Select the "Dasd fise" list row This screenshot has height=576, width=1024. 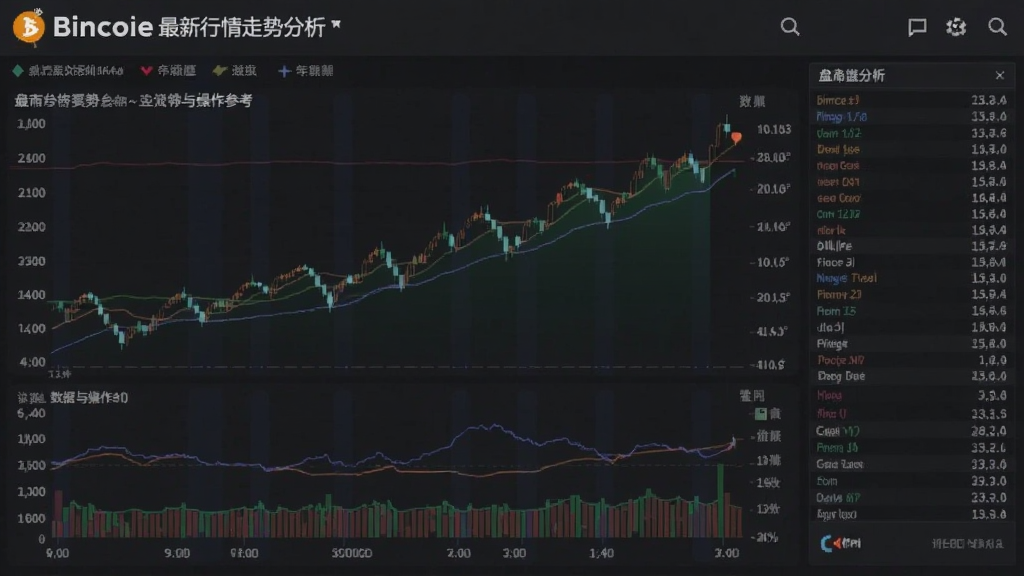(911, 150)
